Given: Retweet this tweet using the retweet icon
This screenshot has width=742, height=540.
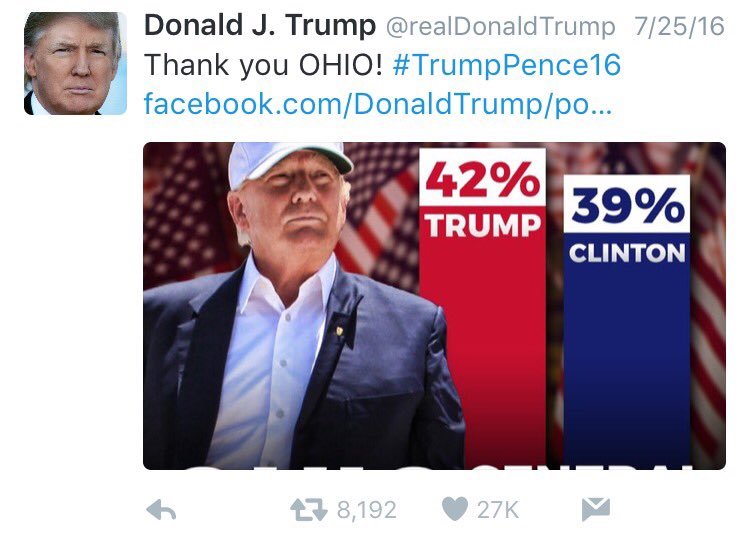Looking at the screenshot, I should click(x=309, y=510).
